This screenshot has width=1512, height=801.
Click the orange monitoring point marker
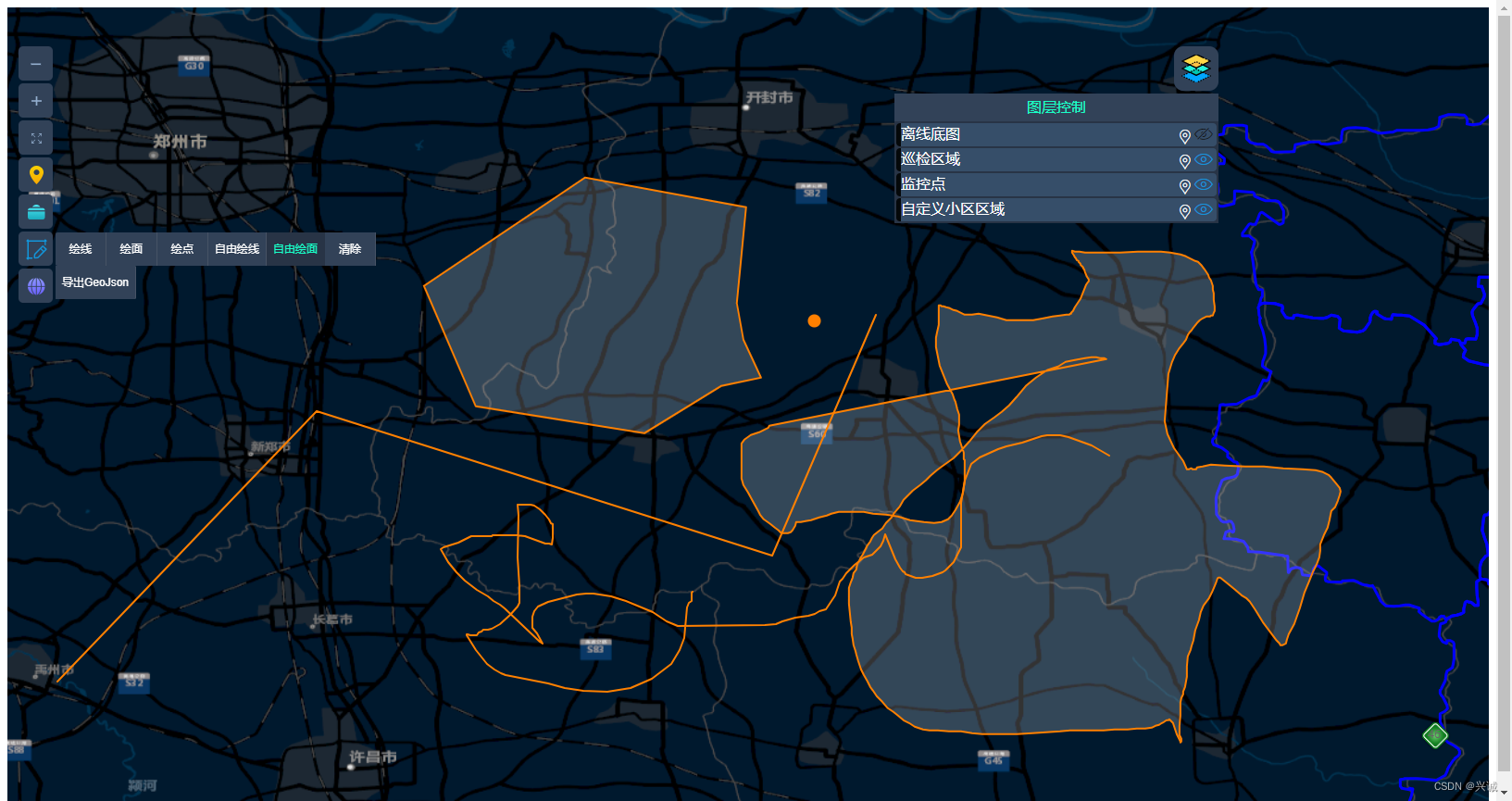pos(814,321)
